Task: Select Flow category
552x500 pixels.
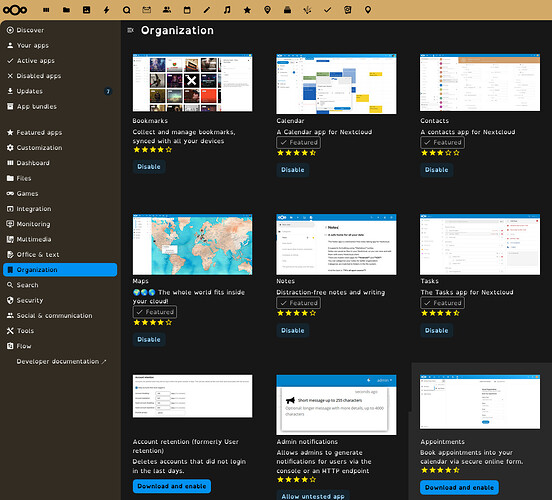Action: tap(60, 346)
